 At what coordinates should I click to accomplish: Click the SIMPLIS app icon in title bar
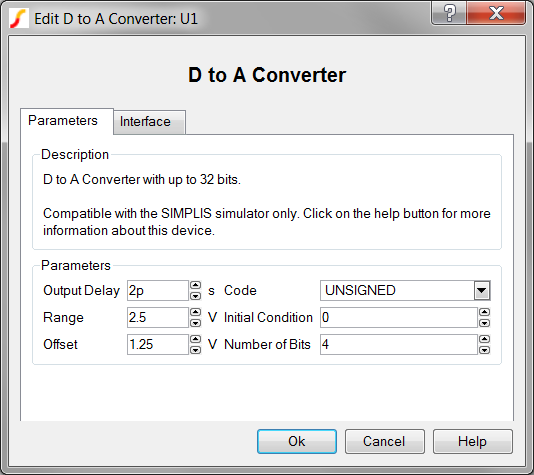tap(19, 18)
